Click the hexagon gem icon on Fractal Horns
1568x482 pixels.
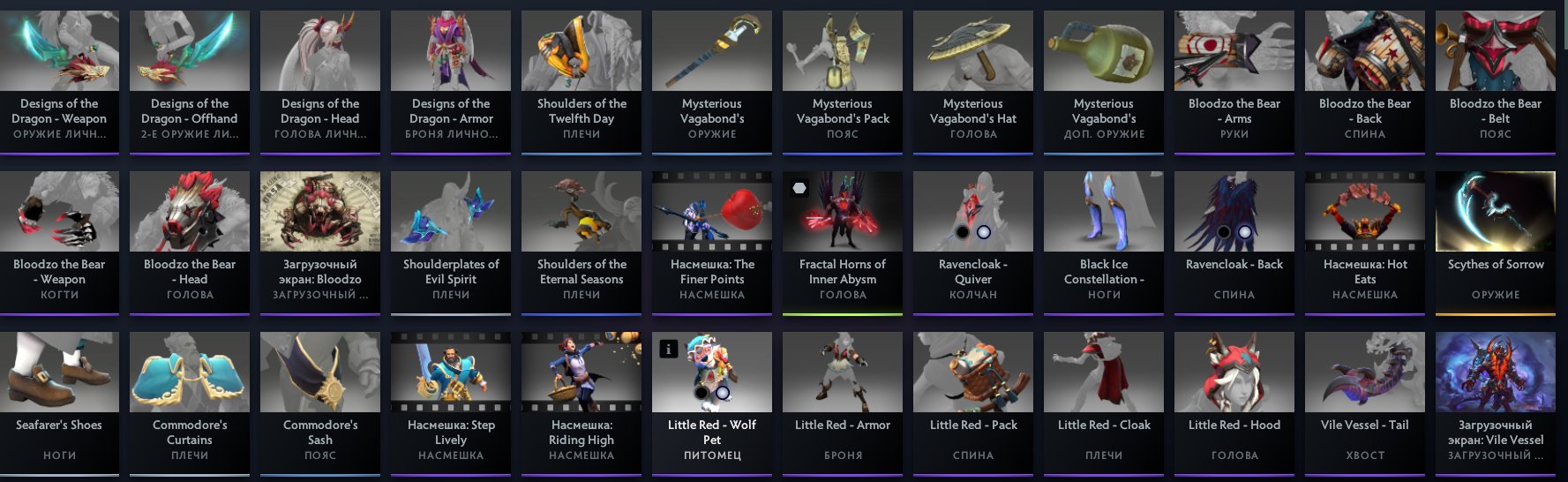point(799,188)
